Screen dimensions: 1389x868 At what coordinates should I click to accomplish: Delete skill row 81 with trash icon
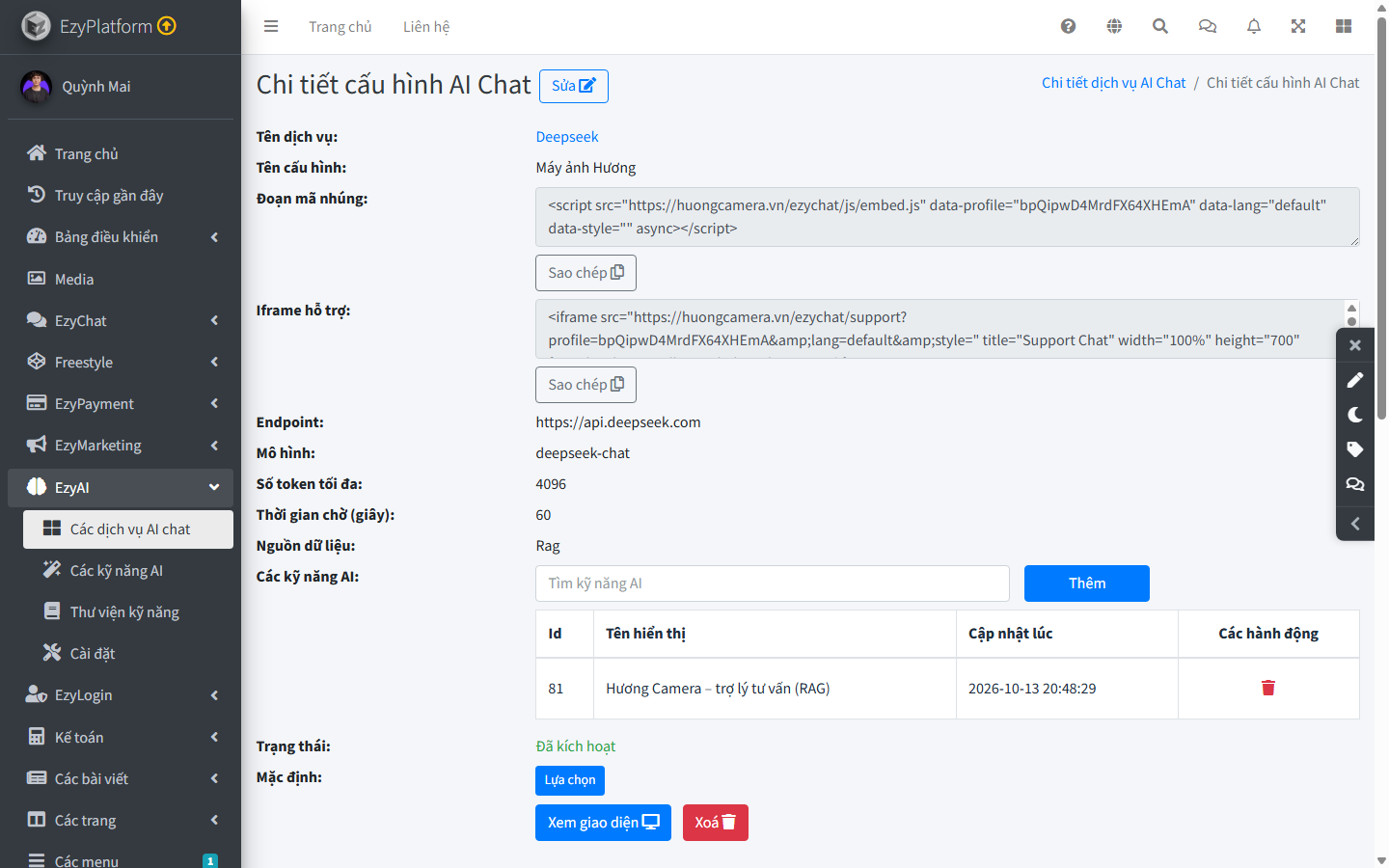pos(1268,688)
